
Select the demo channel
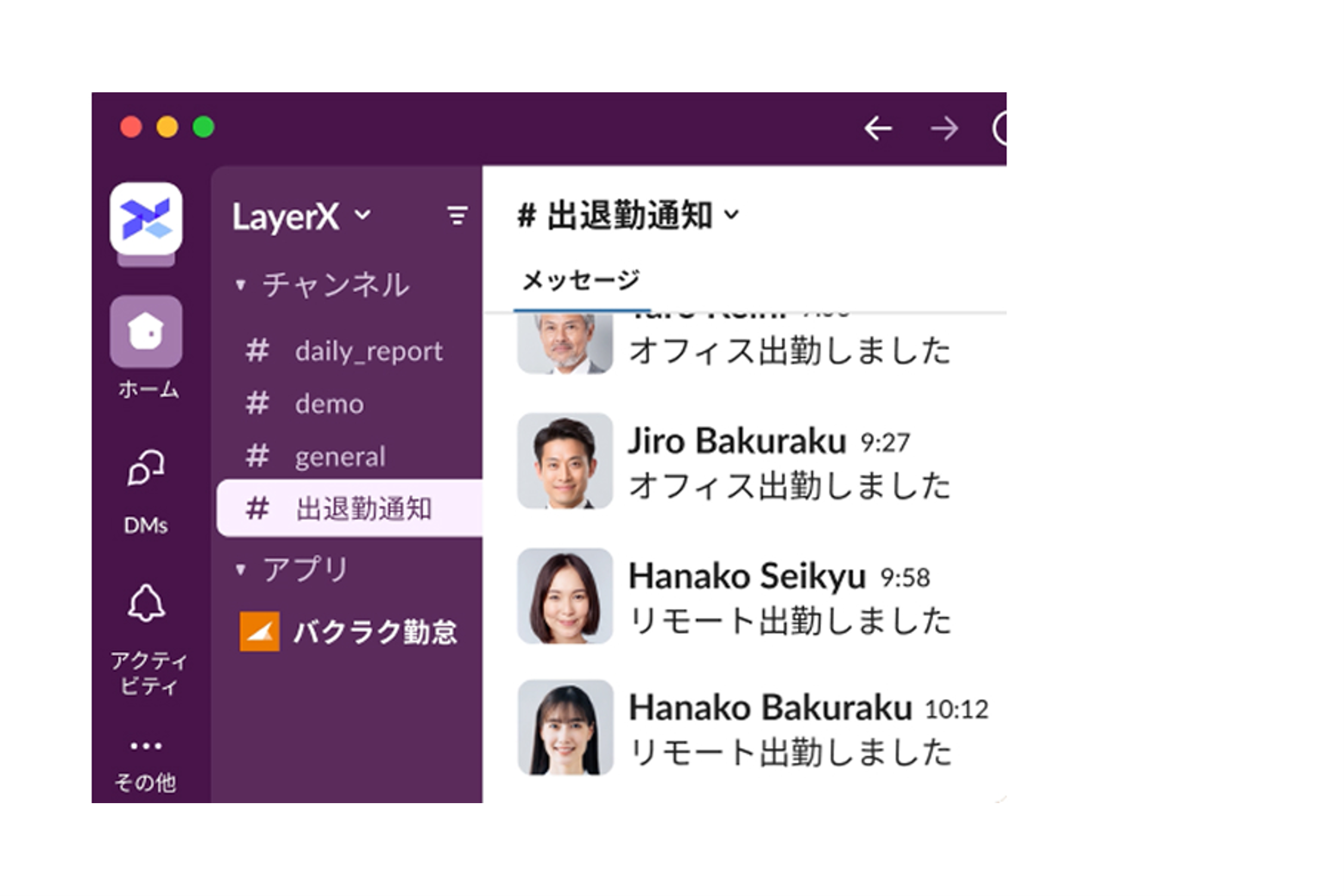pyautogui.click(x=329, y=404)
